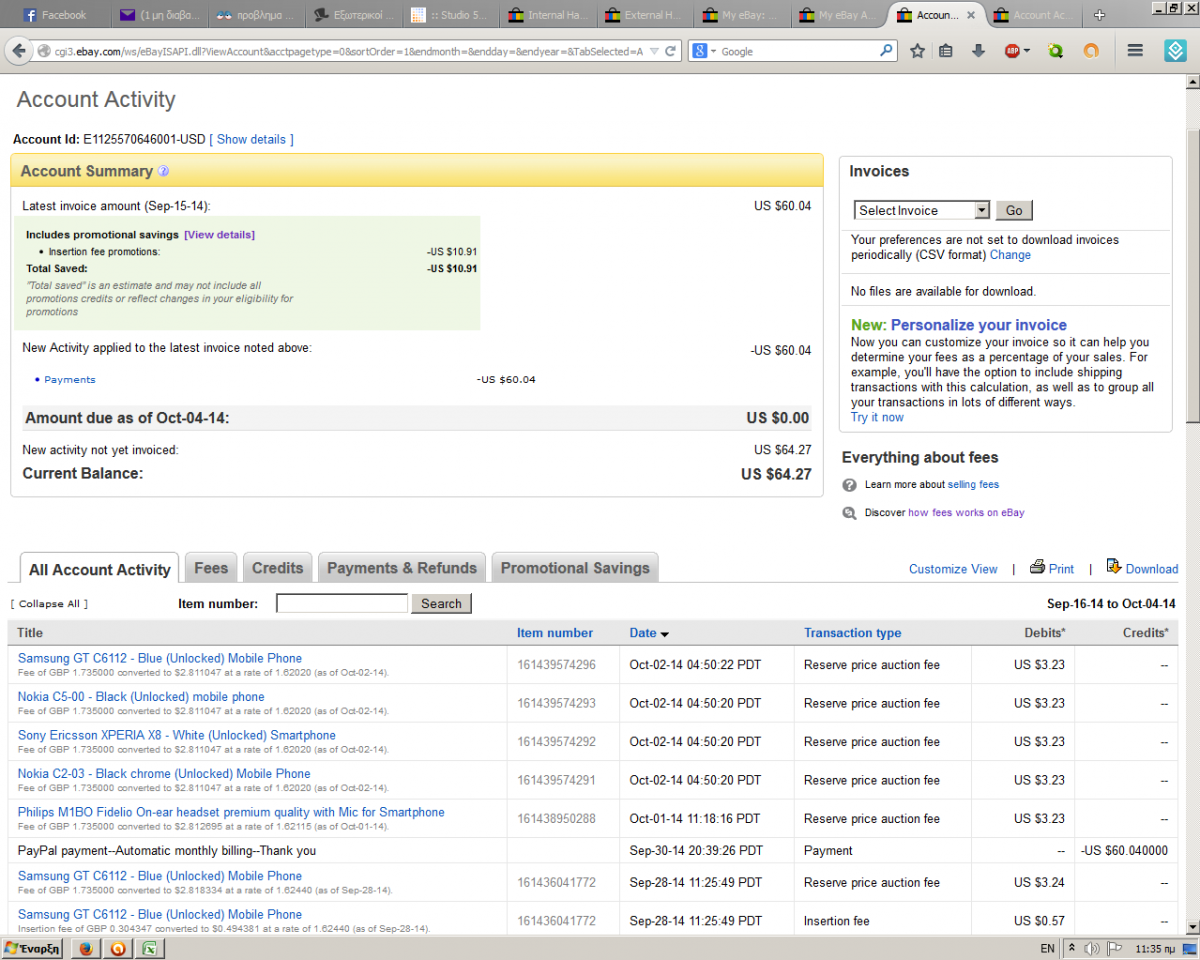Click the Show details link
Image resolution: width=1200 pixels, height=960 pixels.
[251, 140]
